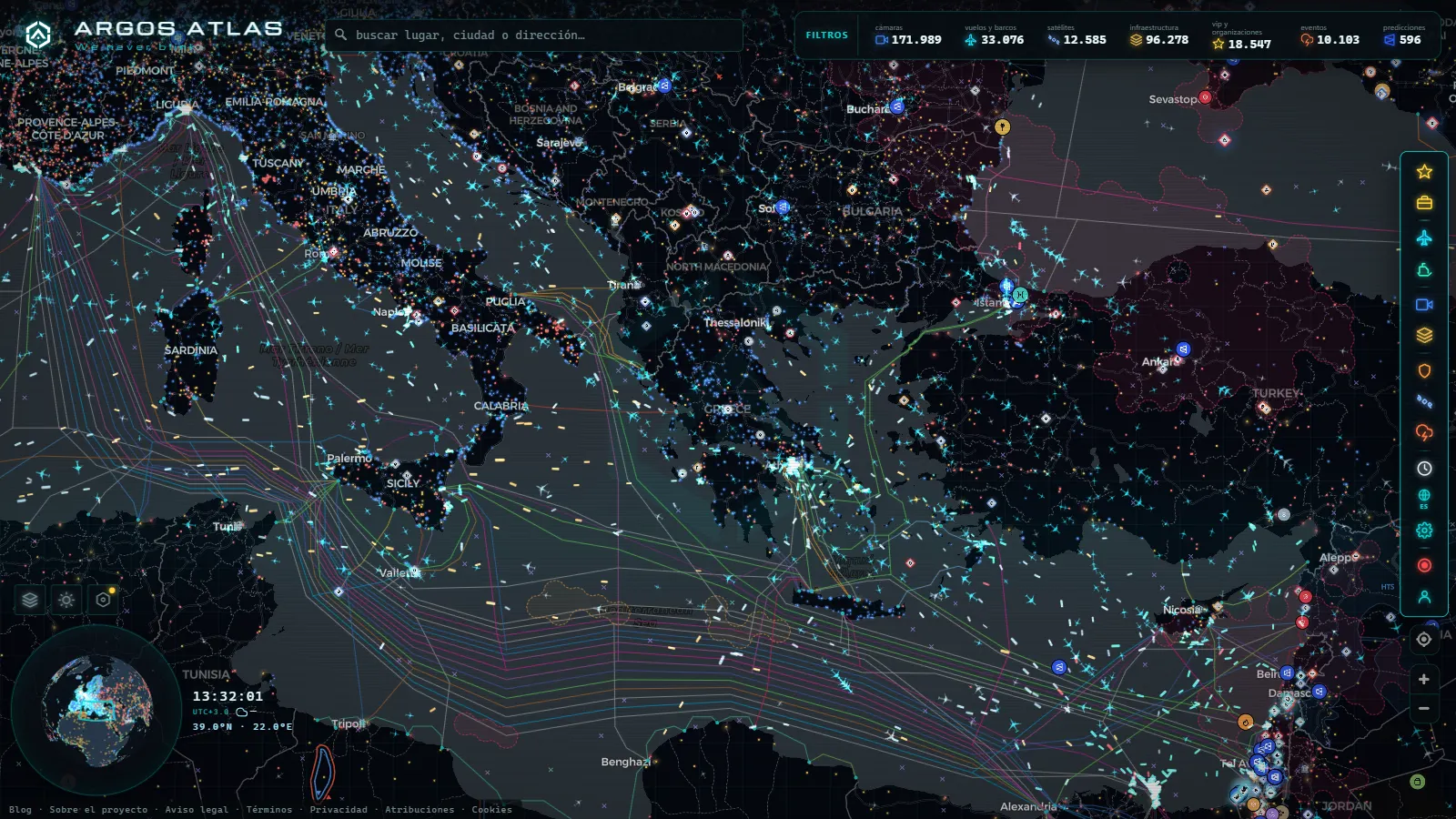Toggle the satélites filter counter

click(x=1077, y=35)
